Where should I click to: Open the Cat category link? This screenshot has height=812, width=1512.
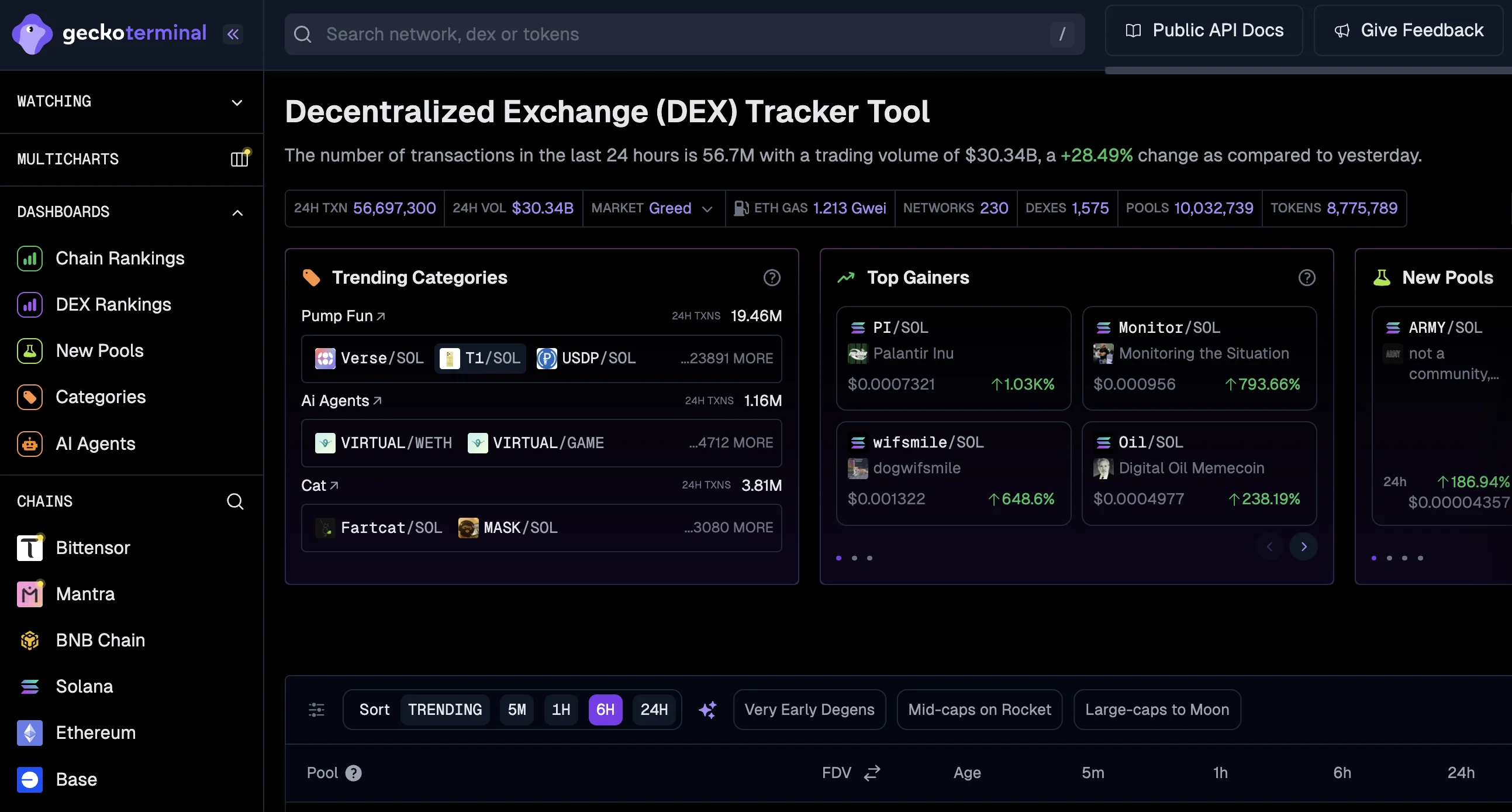click(x=320, y=486)
